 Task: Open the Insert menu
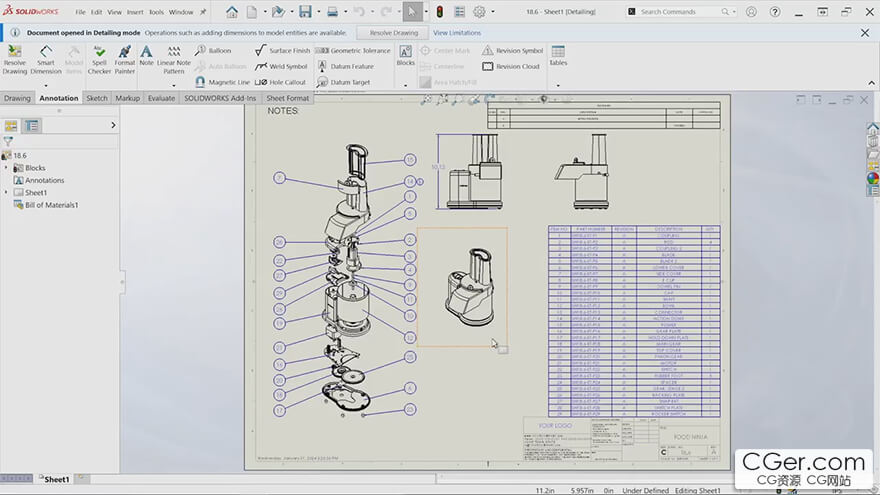(x=135, y=12)
